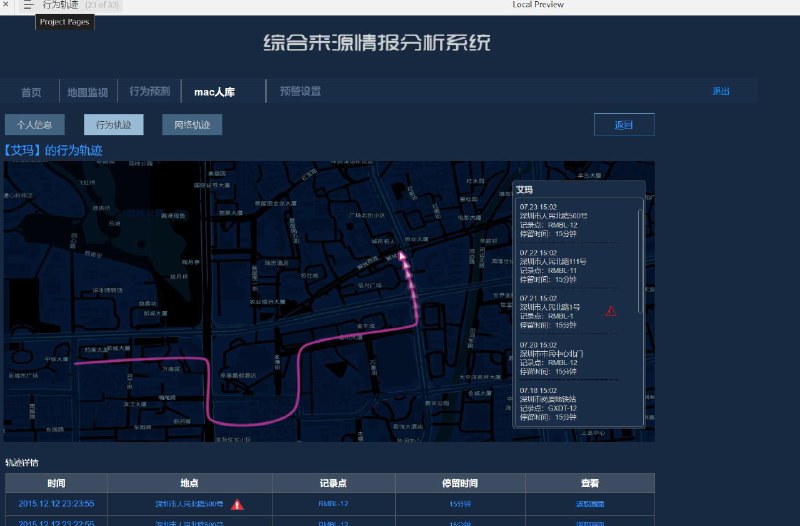Screen dimensions: 800x526
Task: Go to the 预警设置 tab
Action: coord(300,91)
